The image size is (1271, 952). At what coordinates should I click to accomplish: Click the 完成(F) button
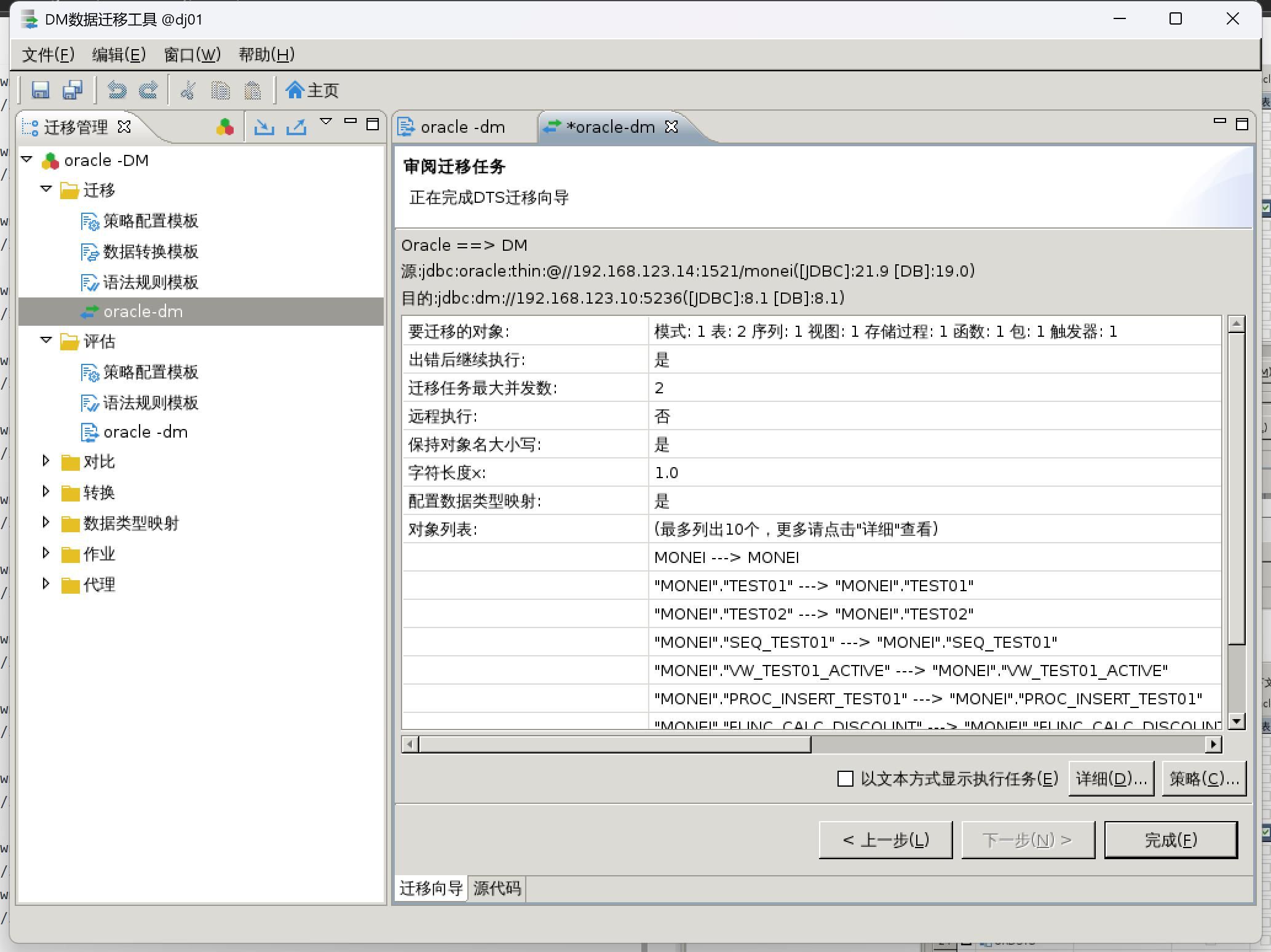point(1170,840)
